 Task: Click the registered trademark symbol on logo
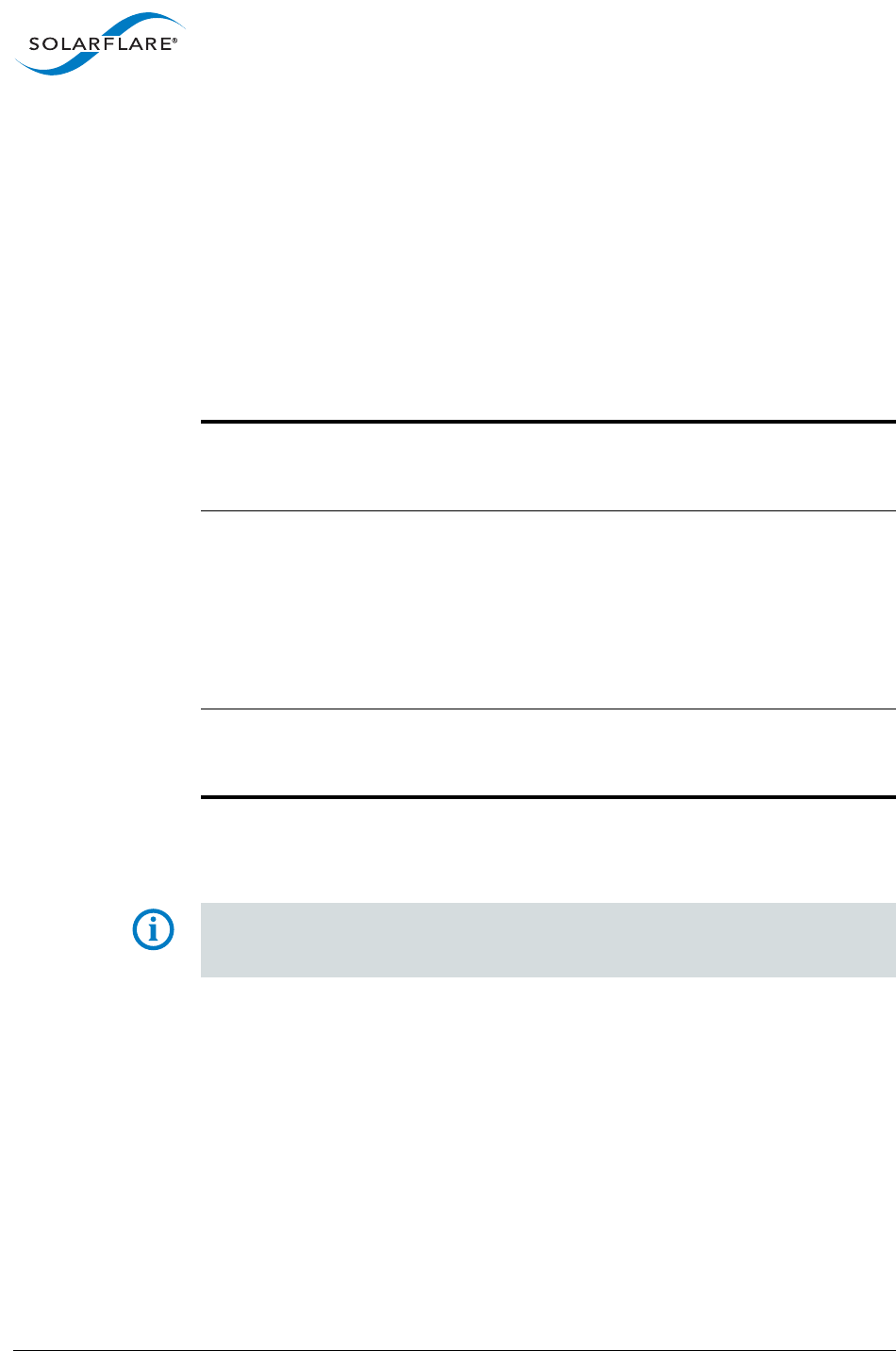[174, 40]
